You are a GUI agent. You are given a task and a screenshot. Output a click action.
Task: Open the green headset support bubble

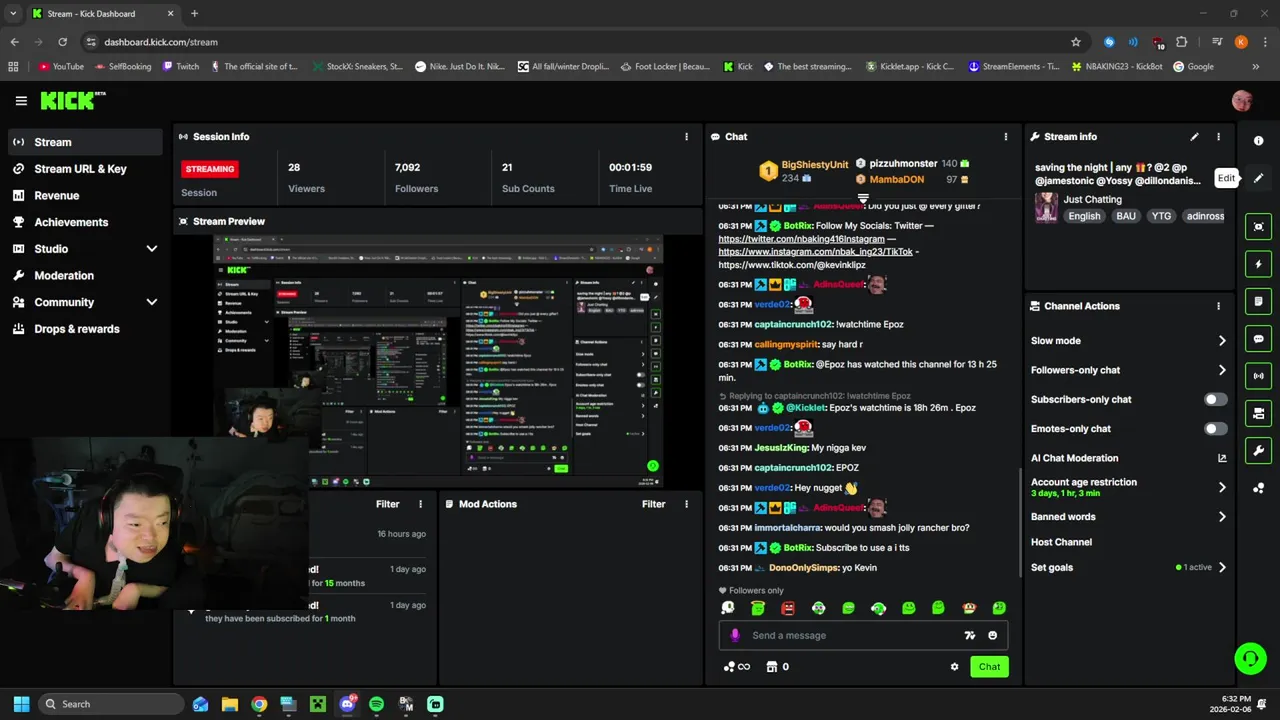(1250, 658)
